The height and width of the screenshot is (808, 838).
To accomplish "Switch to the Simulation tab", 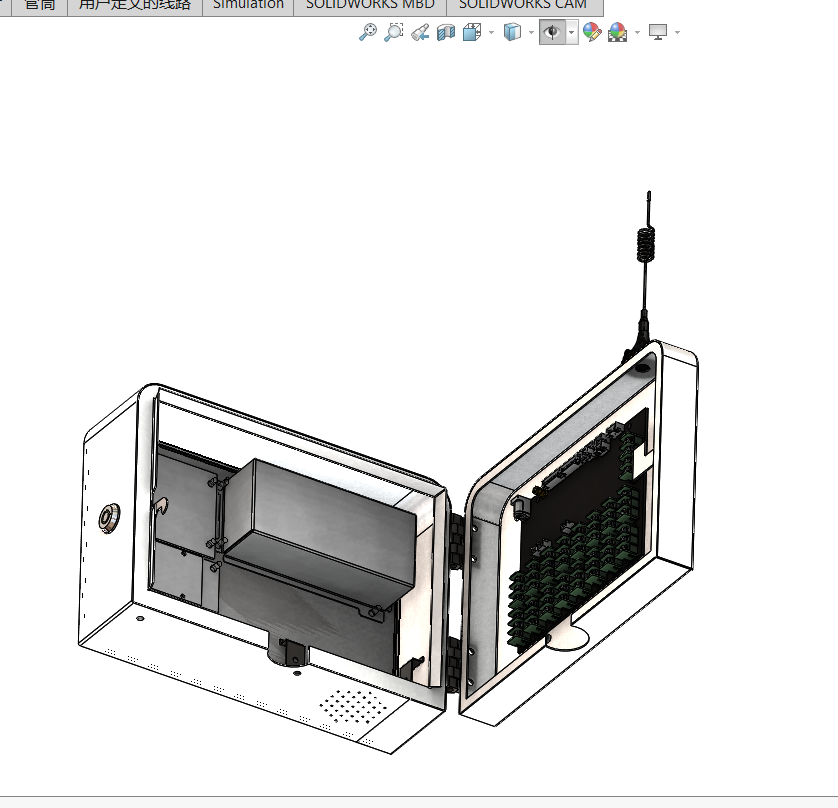I will pos(248,5).
